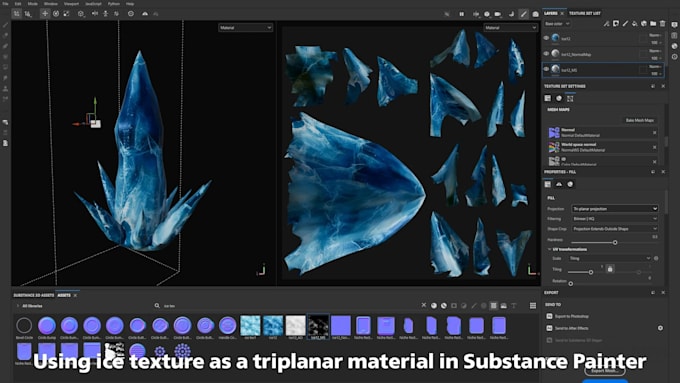Click the paint brush tool in left sidebar
This screenshot has height=383, width=680.
click(5, 25)
